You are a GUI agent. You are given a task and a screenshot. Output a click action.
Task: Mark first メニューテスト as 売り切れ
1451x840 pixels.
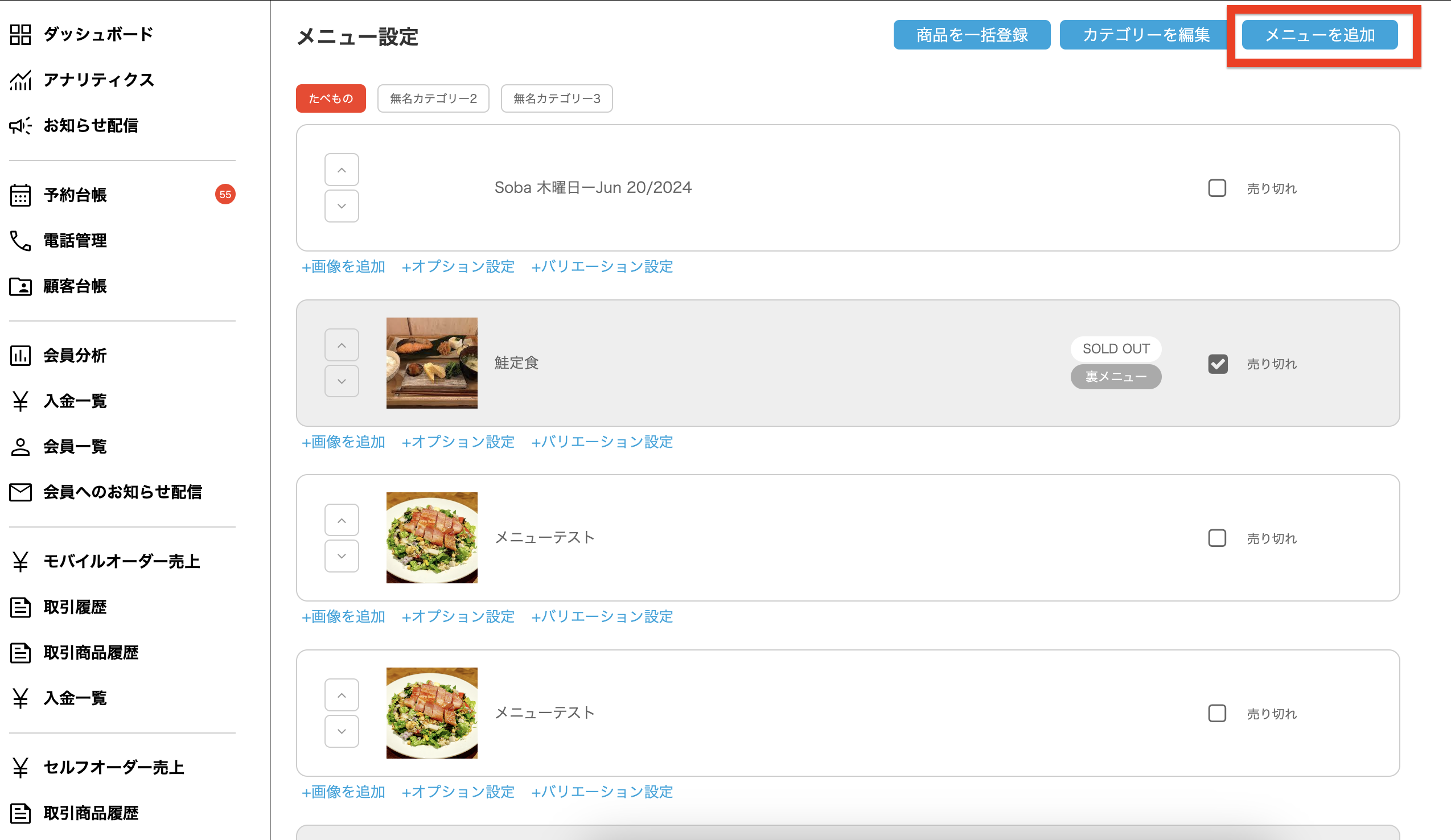click(x=1216, y=538)
